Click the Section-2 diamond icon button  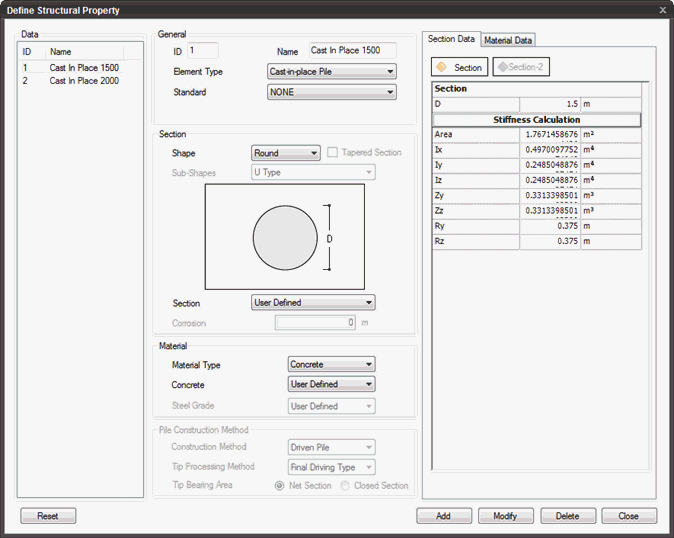[520, 67]
